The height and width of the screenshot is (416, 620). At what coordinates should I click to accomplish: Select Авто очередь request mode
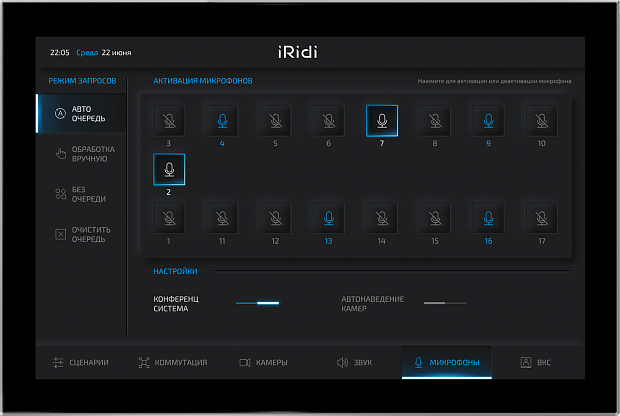84,114
